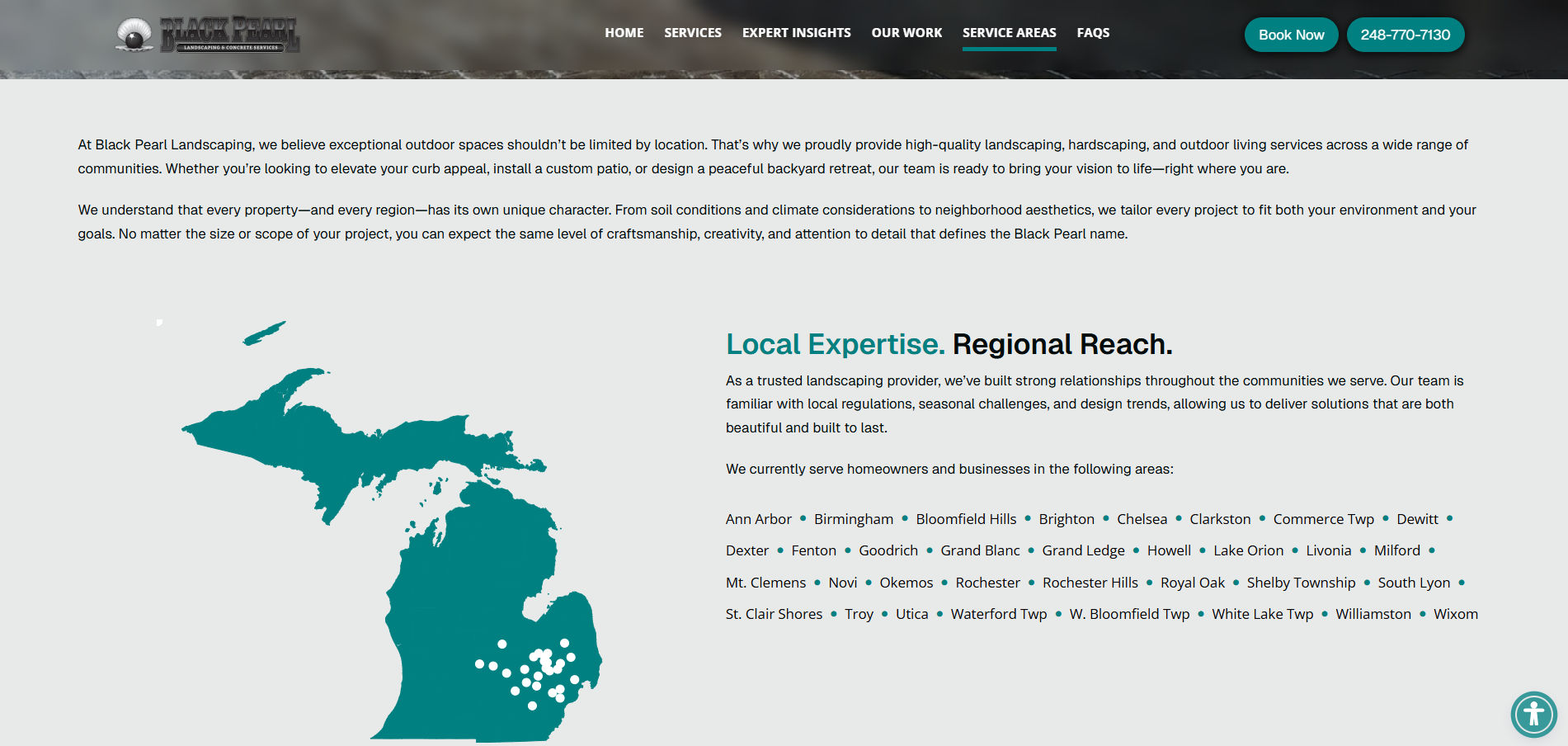Select Wixom area text
This screenshot has width=1568, height=746.
[1456, 614]
